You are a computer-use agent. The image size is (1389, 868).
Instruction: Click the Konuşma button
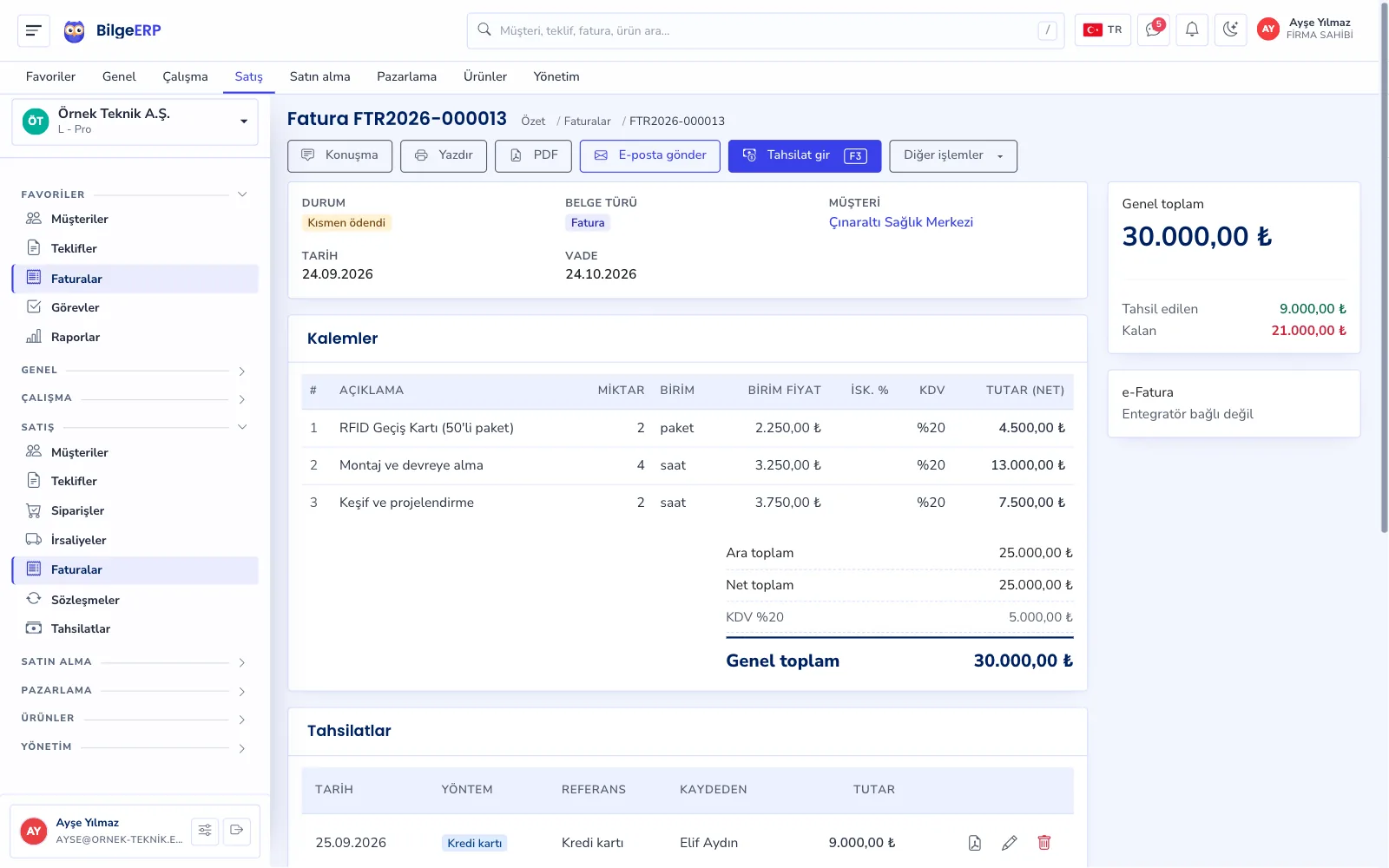(339, 156)
